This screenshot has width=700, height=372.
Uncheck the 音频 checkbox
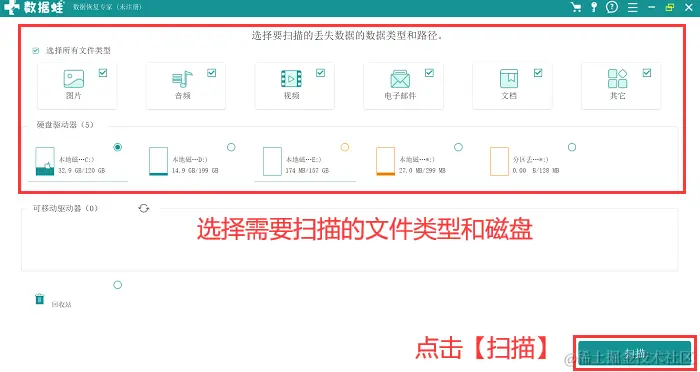[212, 73]
